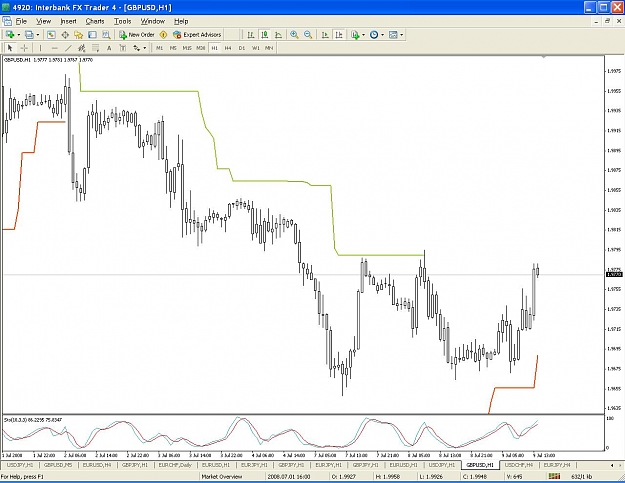Click the Expert Advisors button

pos(197,35)
